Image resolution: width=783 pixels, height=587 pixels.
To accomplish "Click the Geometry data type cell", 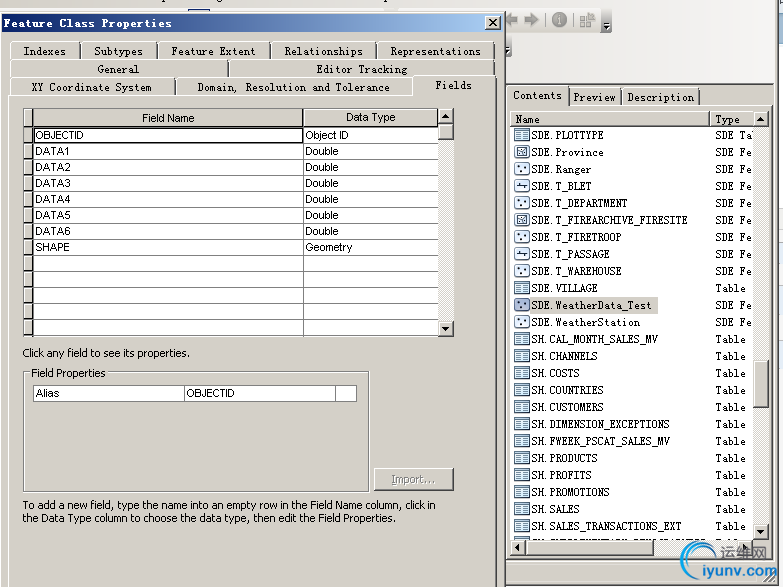I will (371, 247).
